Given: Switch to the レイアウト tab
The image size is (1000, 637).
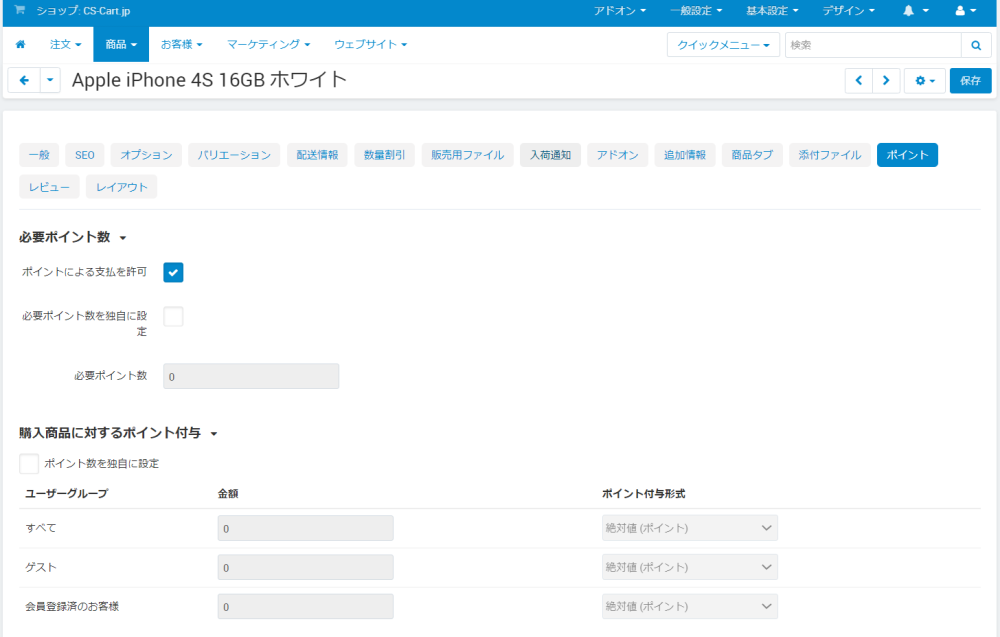Looking at the screenshot, I should point(121,187).
